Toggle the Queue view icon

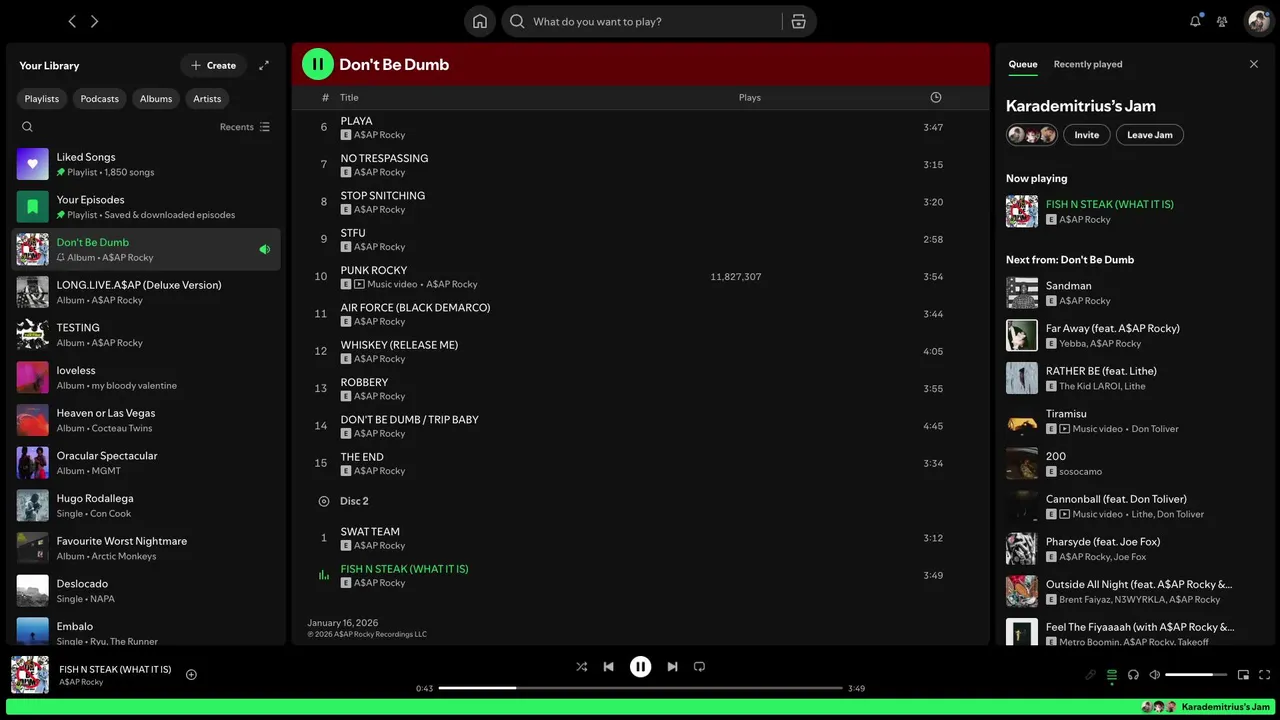tap(1111, 675)
